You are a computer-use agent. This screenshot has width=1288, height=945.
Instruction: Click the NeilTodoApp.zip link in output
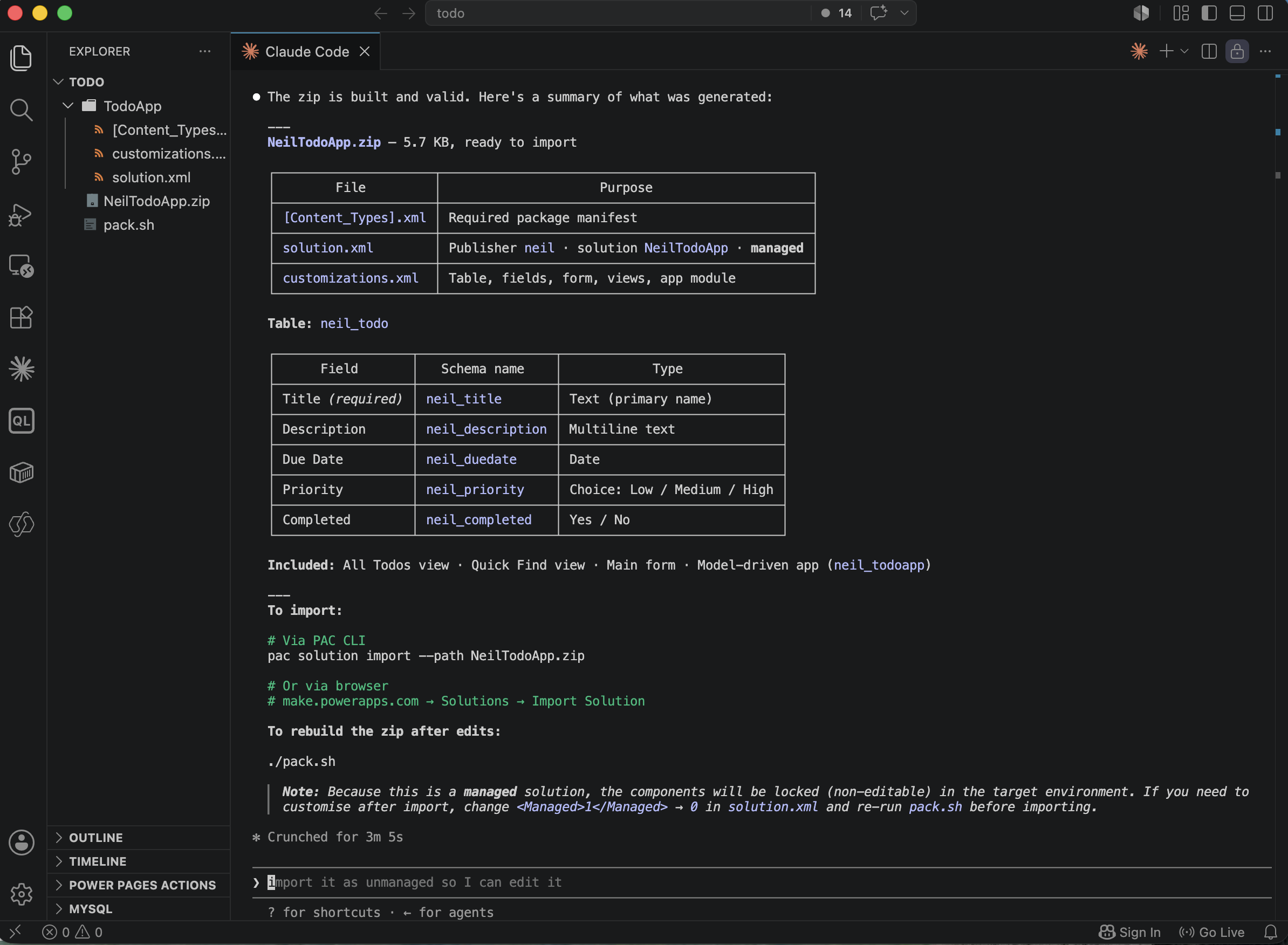click(x=324, y=142)
